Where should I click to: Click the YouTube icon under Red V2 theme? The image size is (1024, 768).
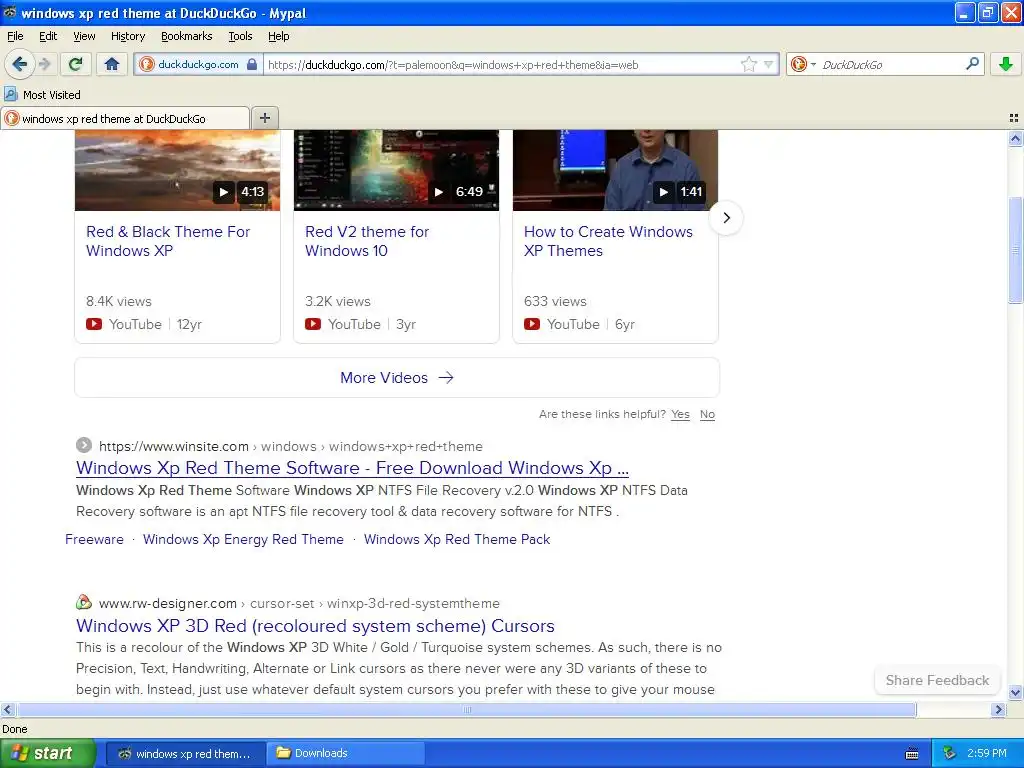pos(313,324)
